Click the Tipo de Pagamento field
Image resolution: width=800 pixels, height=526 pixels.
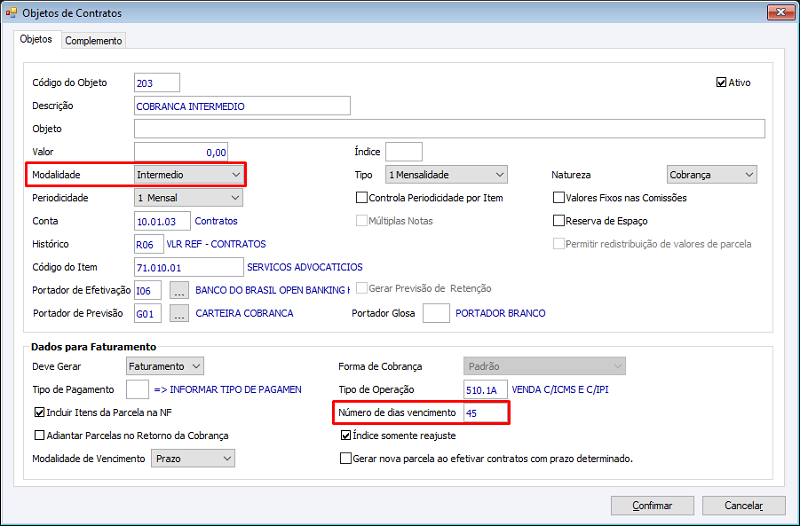pos(137,389)
